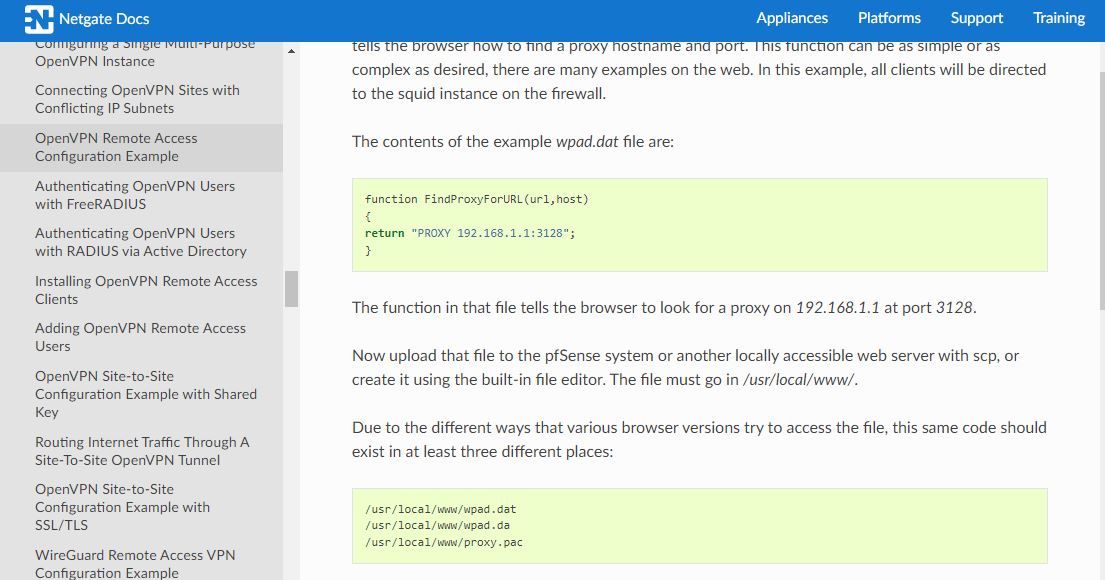This screenshot has height=580, width=1105.
Task: Go to the Support page
Action: click(x=976, y=18)
